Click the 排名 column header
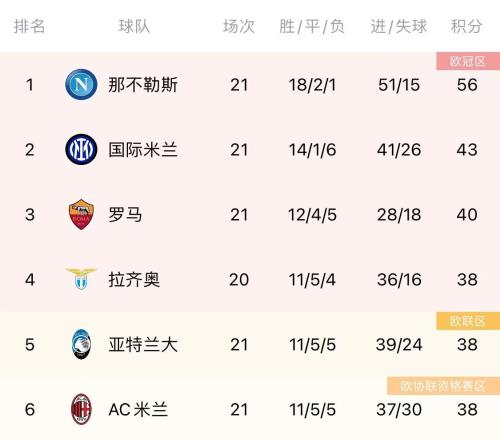This screenshot has height=440, width=500. coord(29,26)
